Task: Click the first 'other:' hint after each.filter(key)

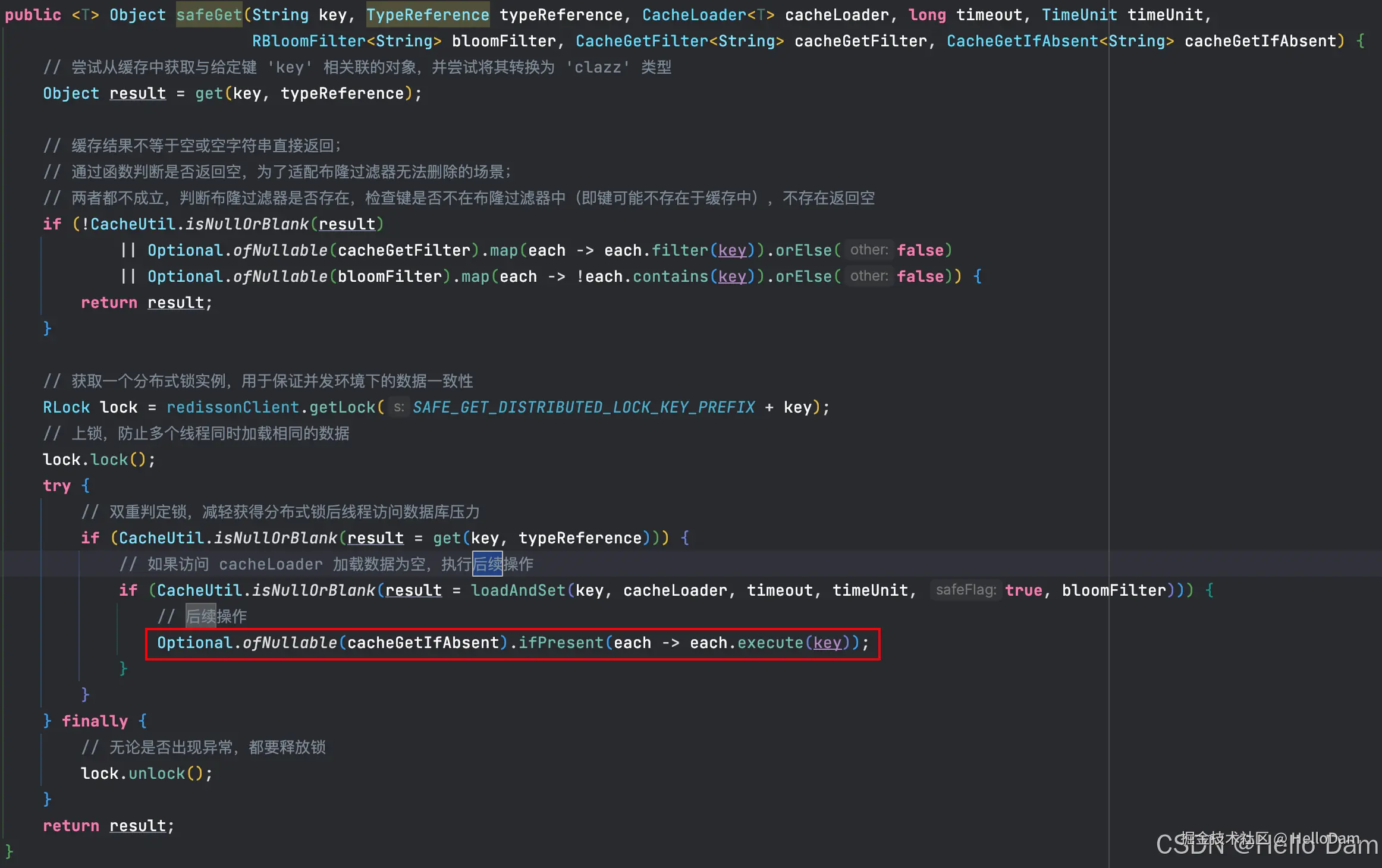Action: [869, 250]
